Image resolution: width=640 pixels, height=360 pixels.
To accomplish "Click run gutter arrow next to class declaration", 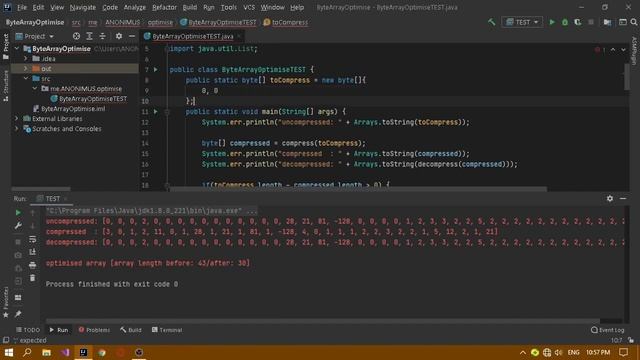I will (156, 69).
